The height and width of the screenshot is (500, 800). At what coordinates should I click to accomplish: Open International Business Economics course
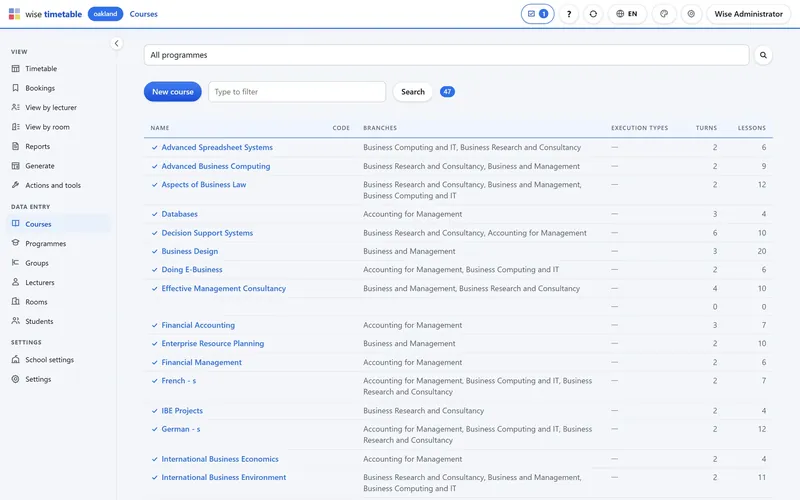pos(220,459)
